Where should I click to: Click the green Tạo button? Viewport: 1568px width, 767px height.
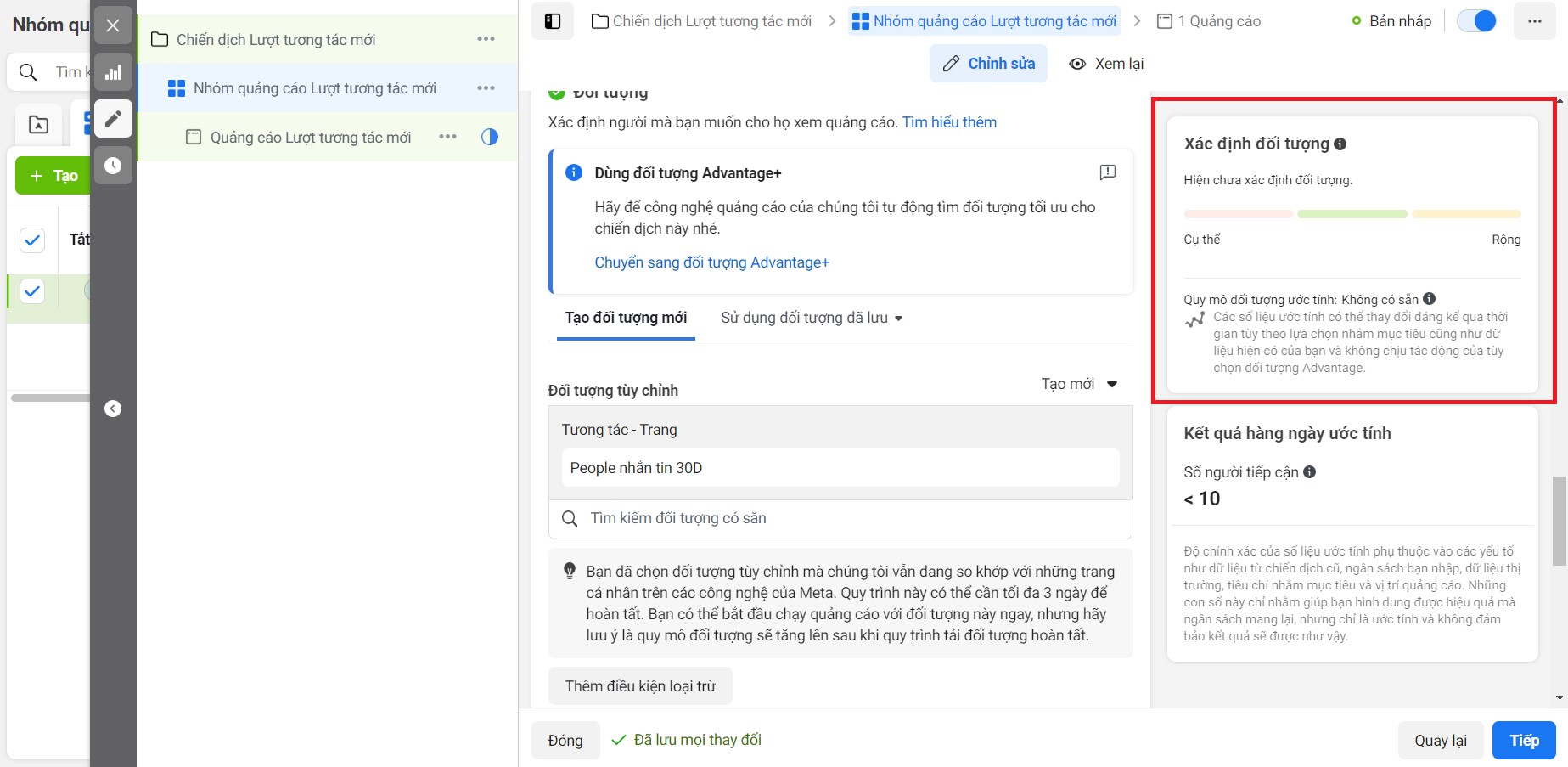point(53,176)
